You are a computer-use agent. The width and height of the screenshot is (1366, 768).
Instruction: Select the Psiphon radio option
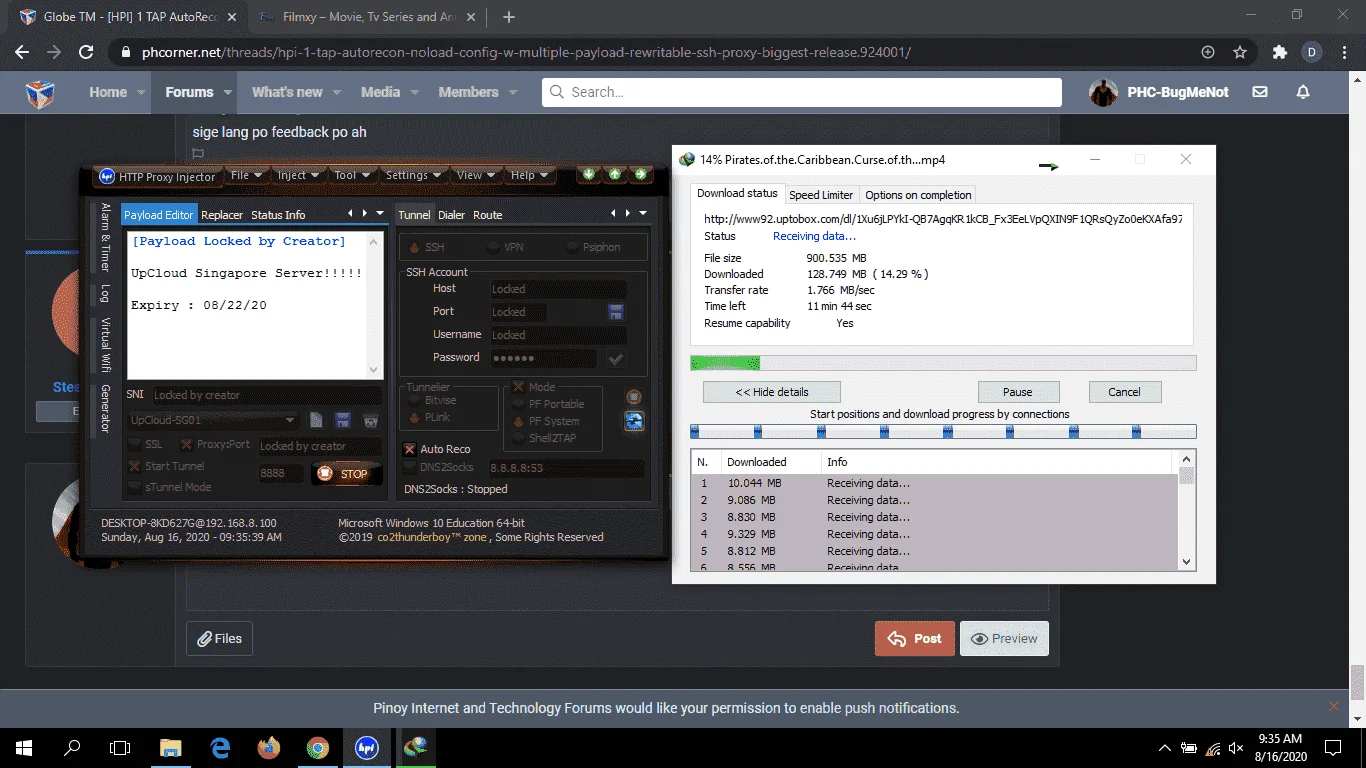pos(574,247)
